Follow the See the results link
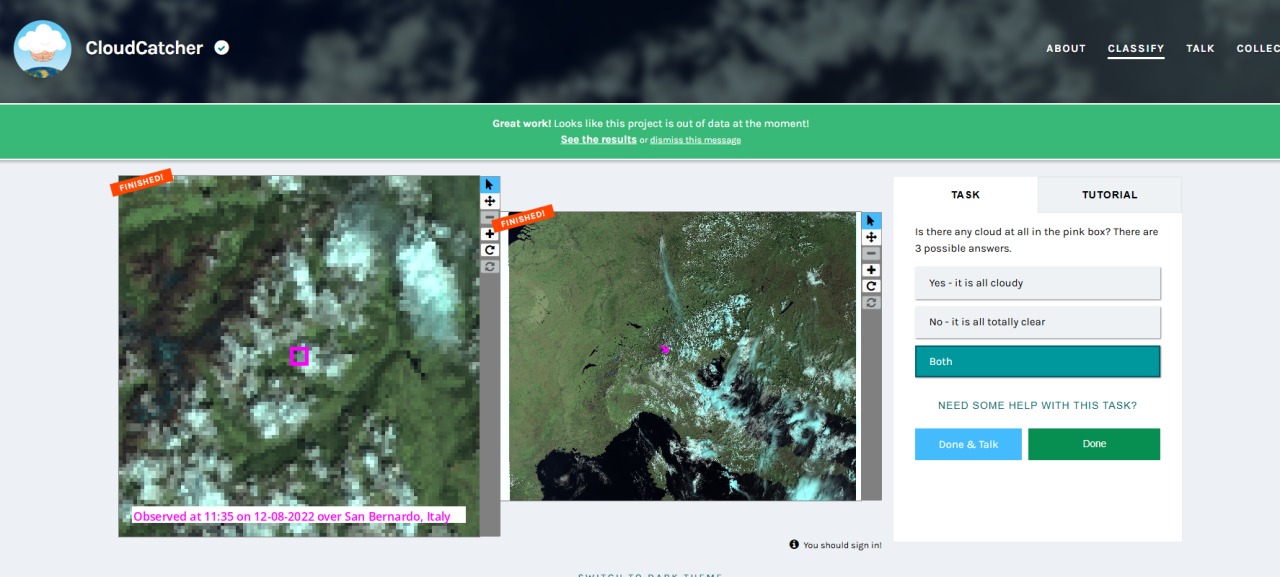The height and width of the screenshot is (577, 1280). [598, 140]
